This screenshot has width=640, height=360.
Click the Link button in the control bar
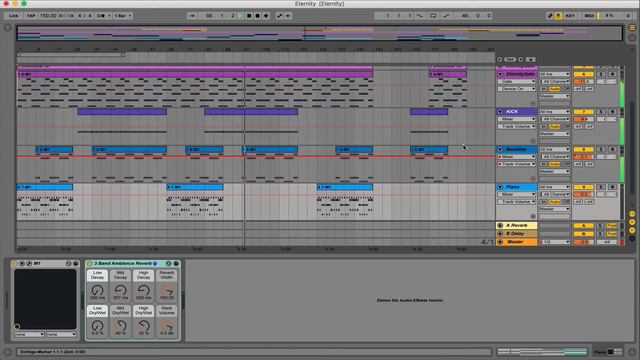click(x=13, y=16)
